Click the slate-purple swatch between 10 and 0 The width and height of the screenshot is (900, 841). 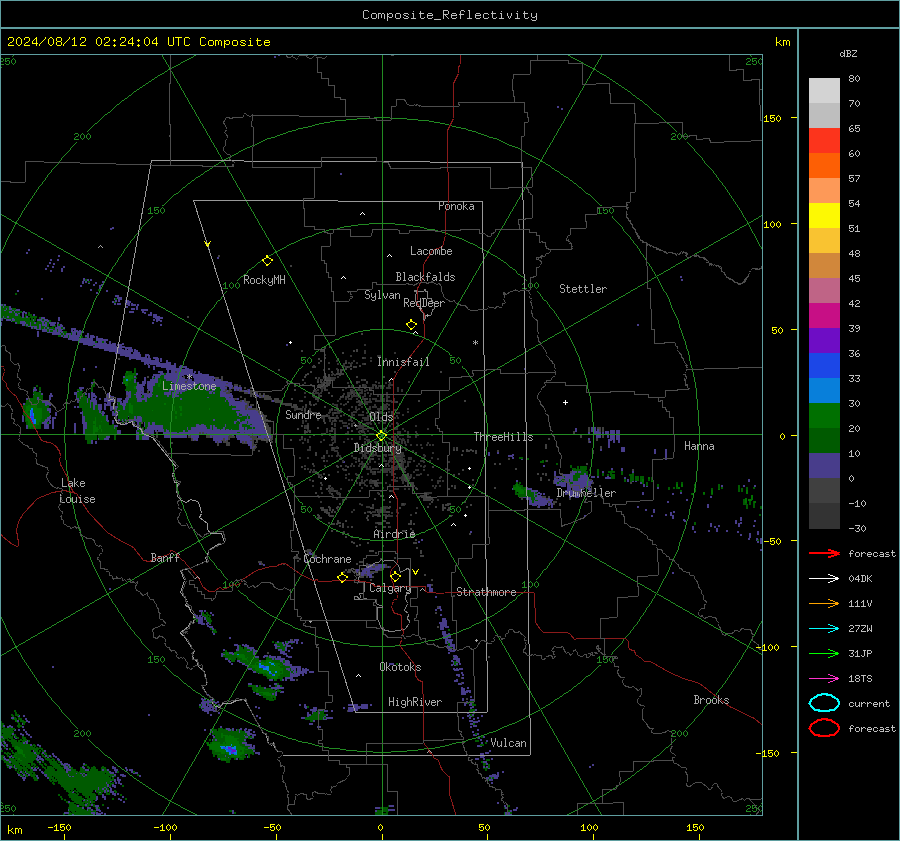tap(824, 466)
